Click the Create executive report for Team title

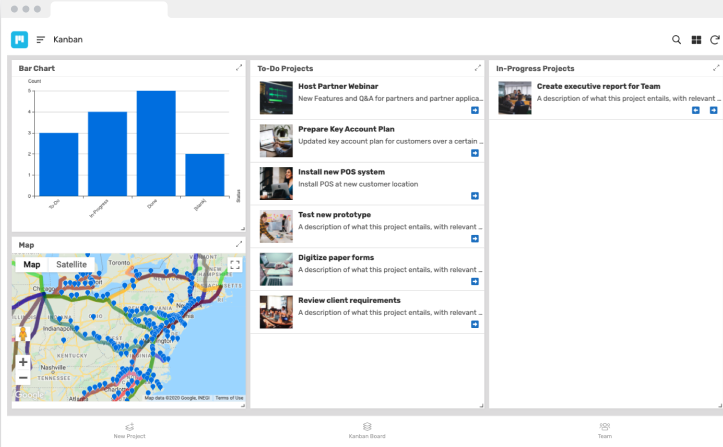pyautogui.click(x=599, y=86)
